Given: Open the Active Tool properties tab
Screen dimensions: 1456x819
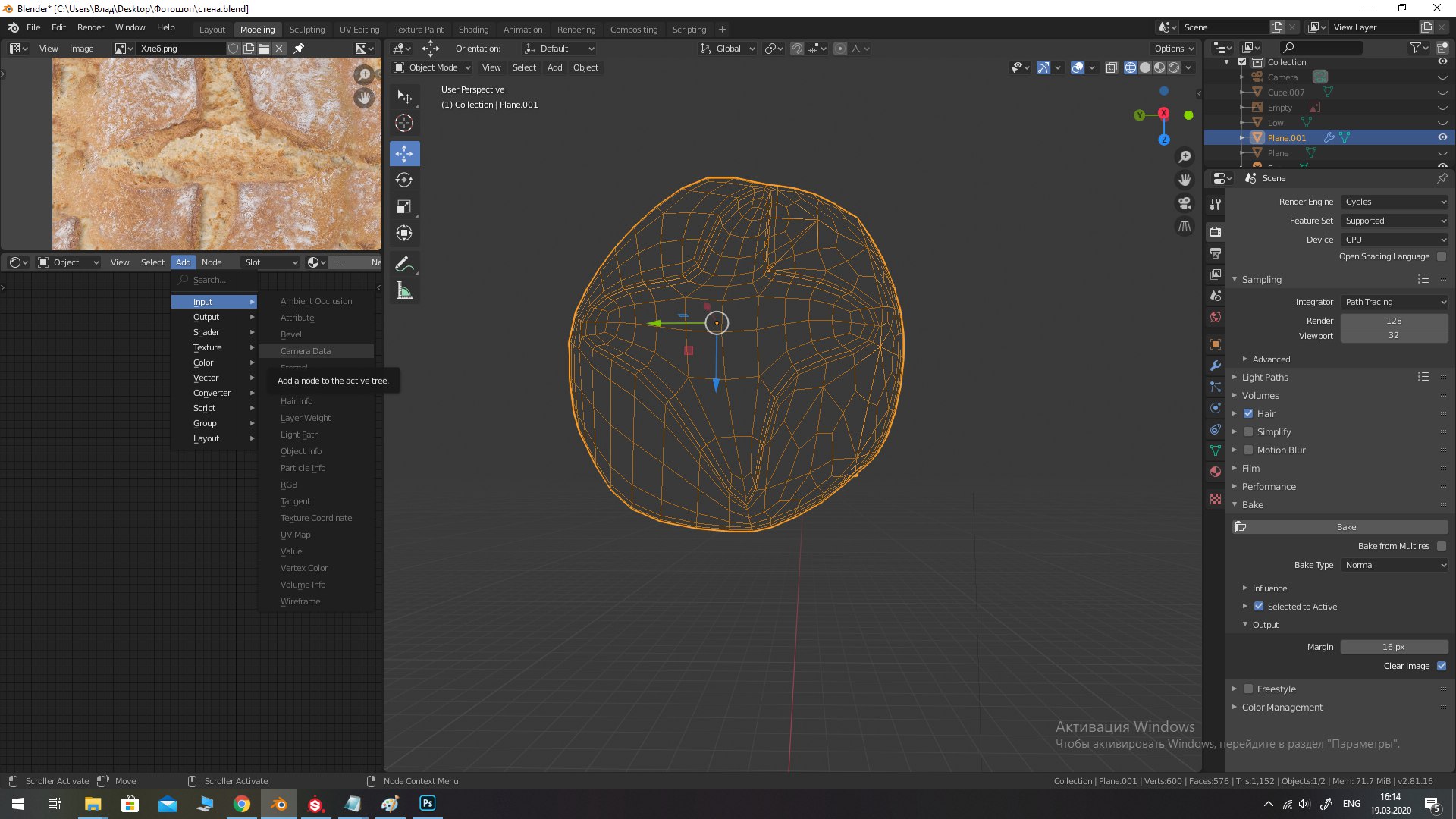Looking at the screenshot, I should [1216, 205].
